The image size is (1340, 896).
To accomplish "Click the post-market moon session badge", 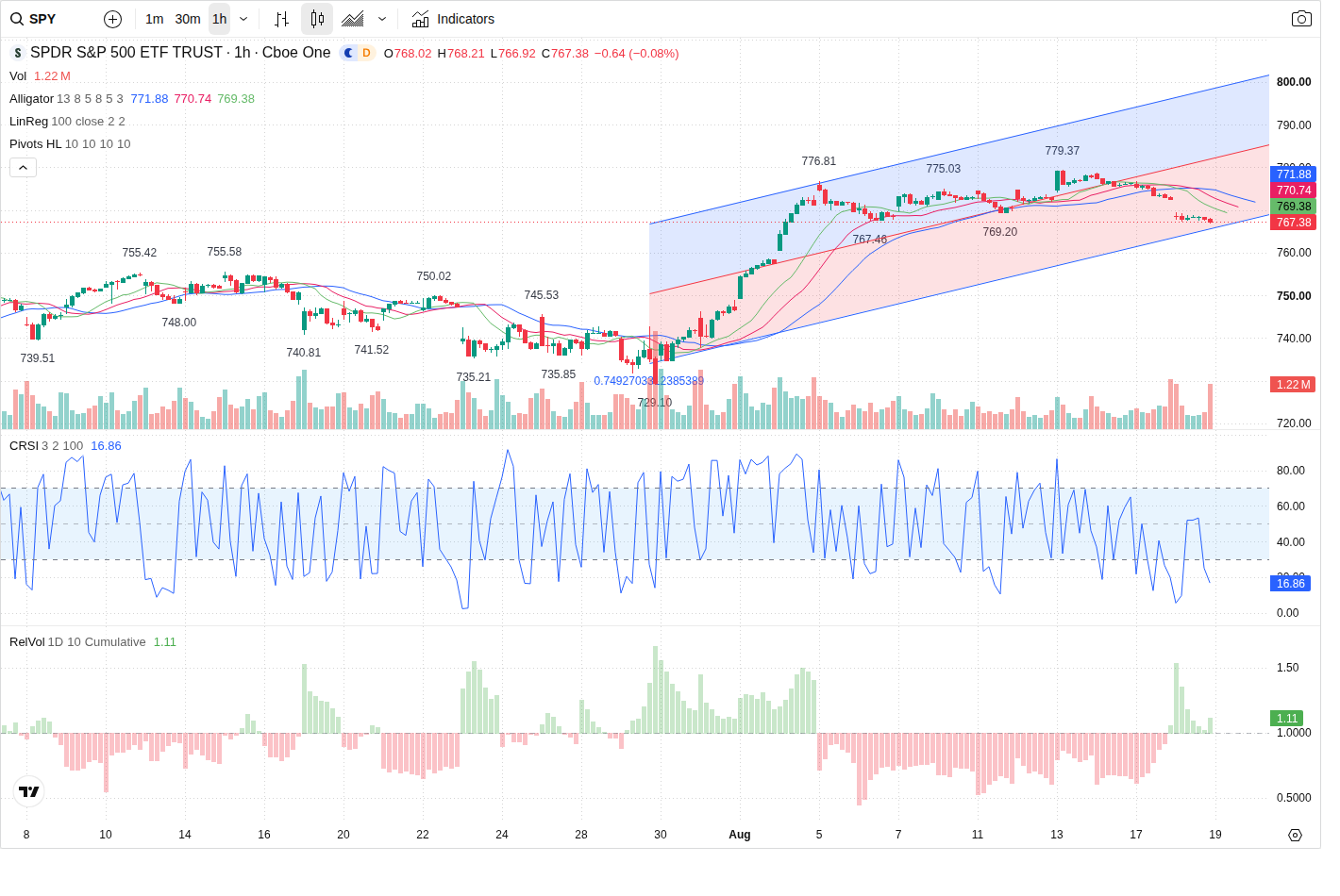I will (348, 53).
